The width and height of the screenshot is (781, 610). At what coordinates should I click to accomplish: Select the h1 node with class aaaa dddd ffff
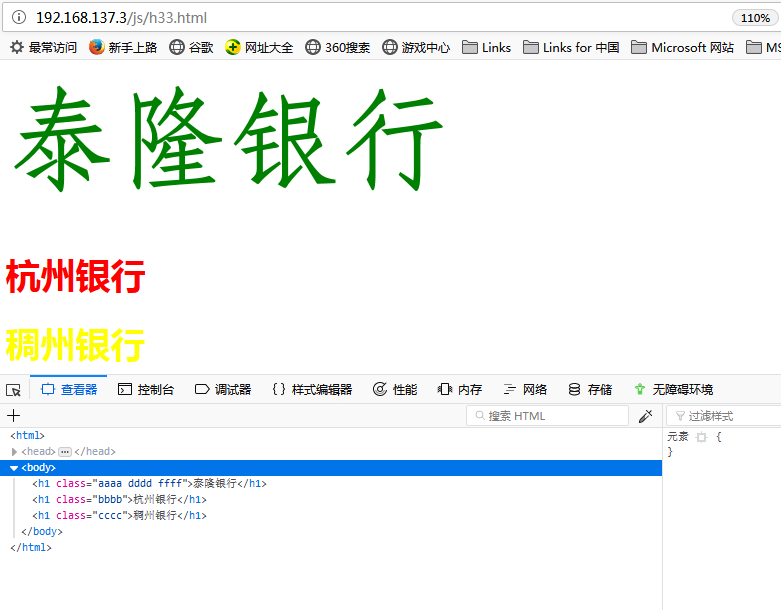point(149,484)
